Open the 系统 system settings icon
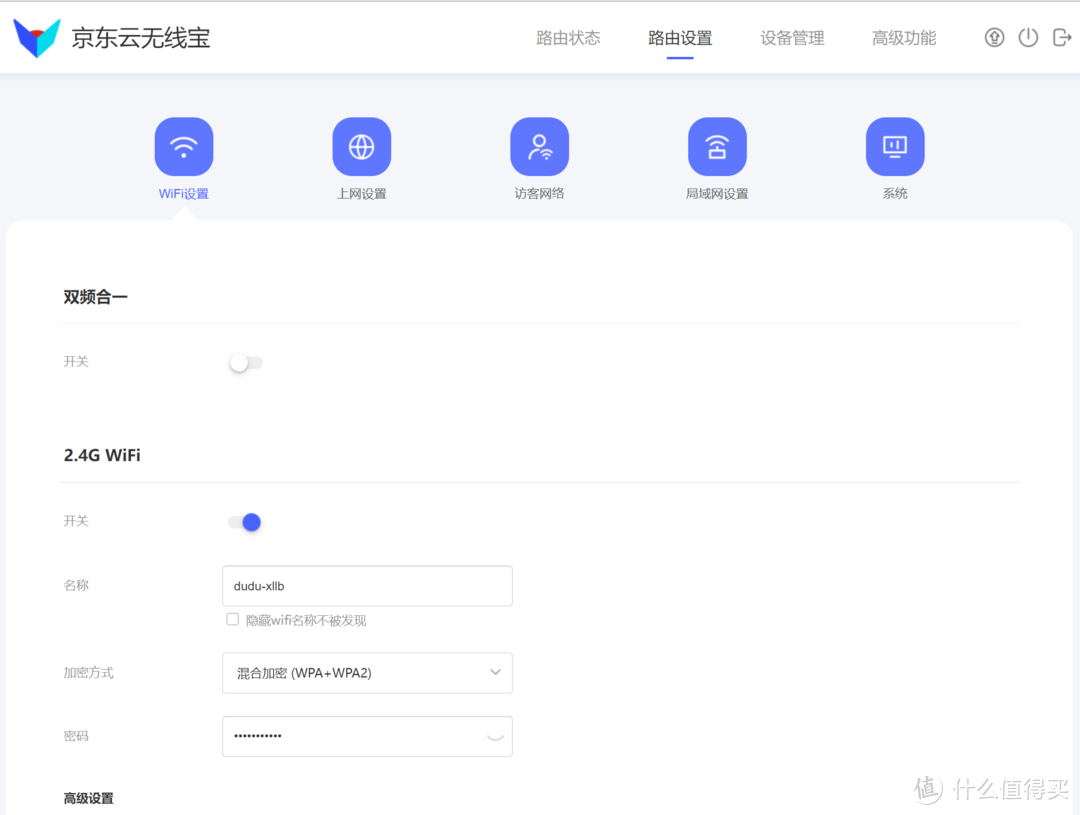 coord(895,146)
